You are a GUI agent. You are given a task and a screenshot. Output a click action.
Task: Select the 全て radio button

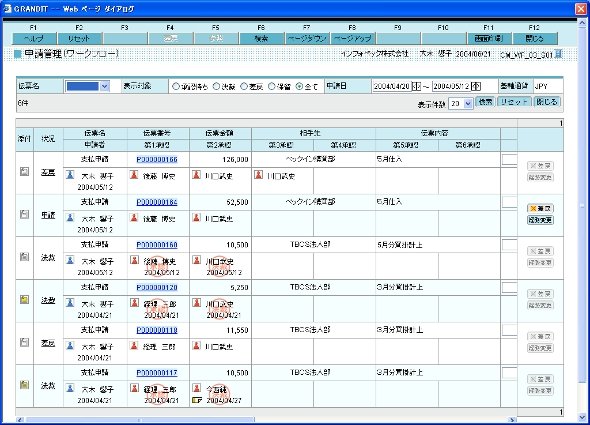point(299,86)
